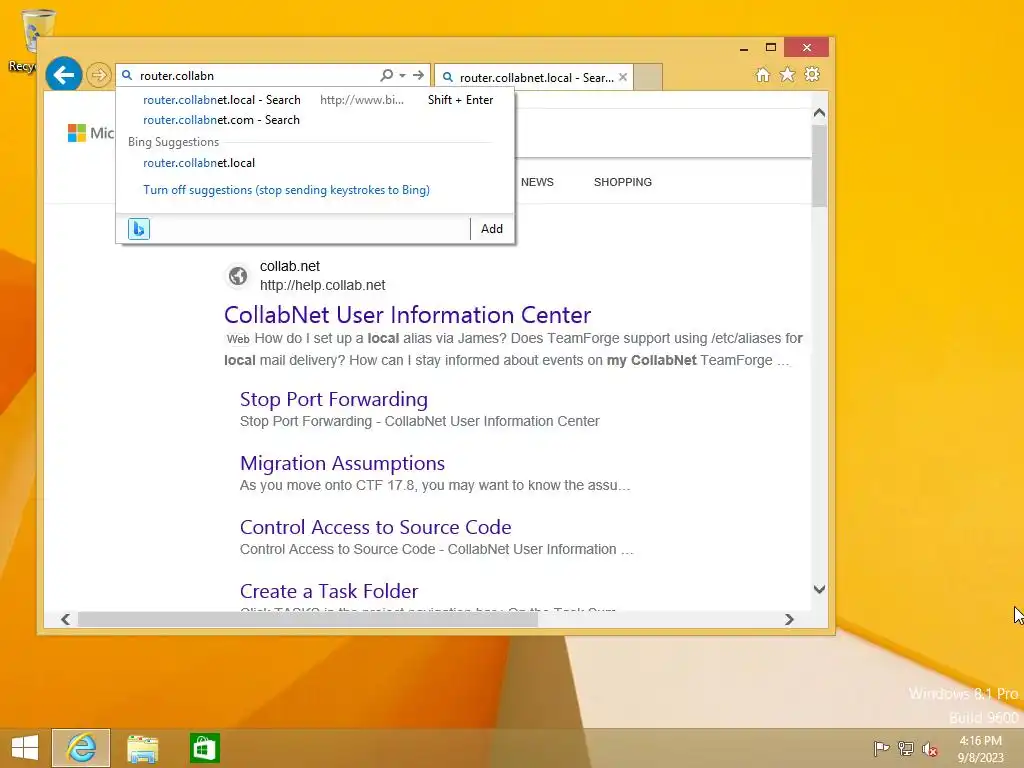Open CollabNet User Information Center result
The height and width of the screenshot is (768, 1024).
point(407,315)
